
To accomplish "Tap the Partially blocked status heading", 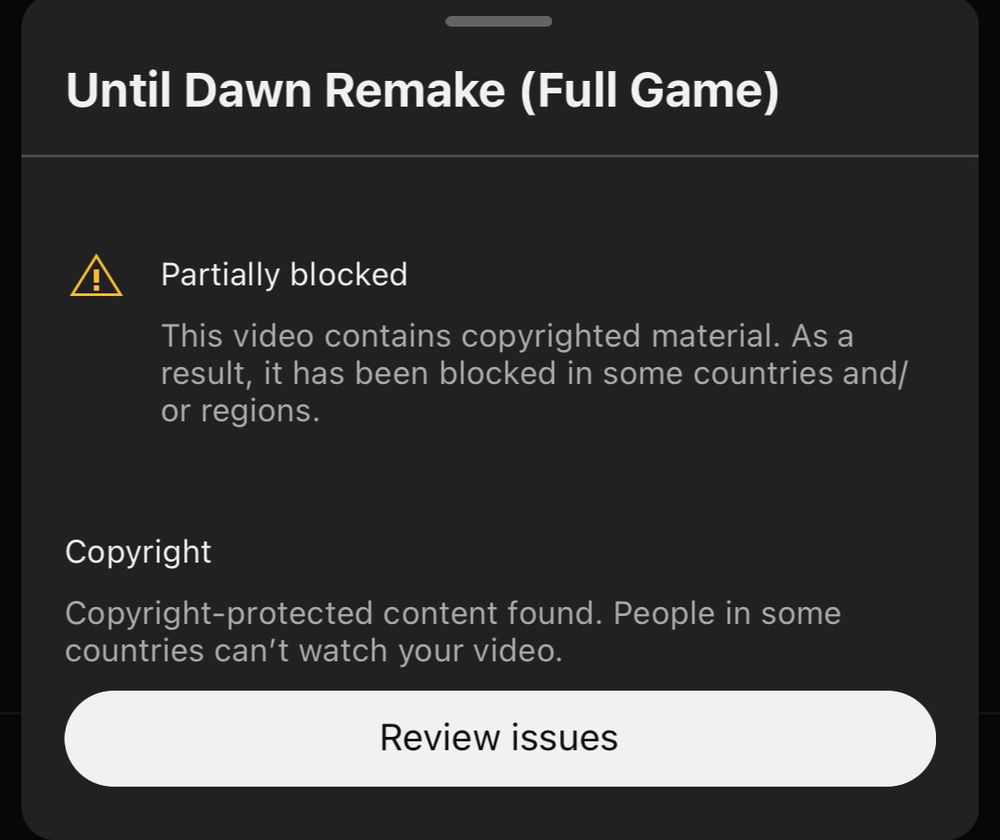I will click(x=284, y=275).
